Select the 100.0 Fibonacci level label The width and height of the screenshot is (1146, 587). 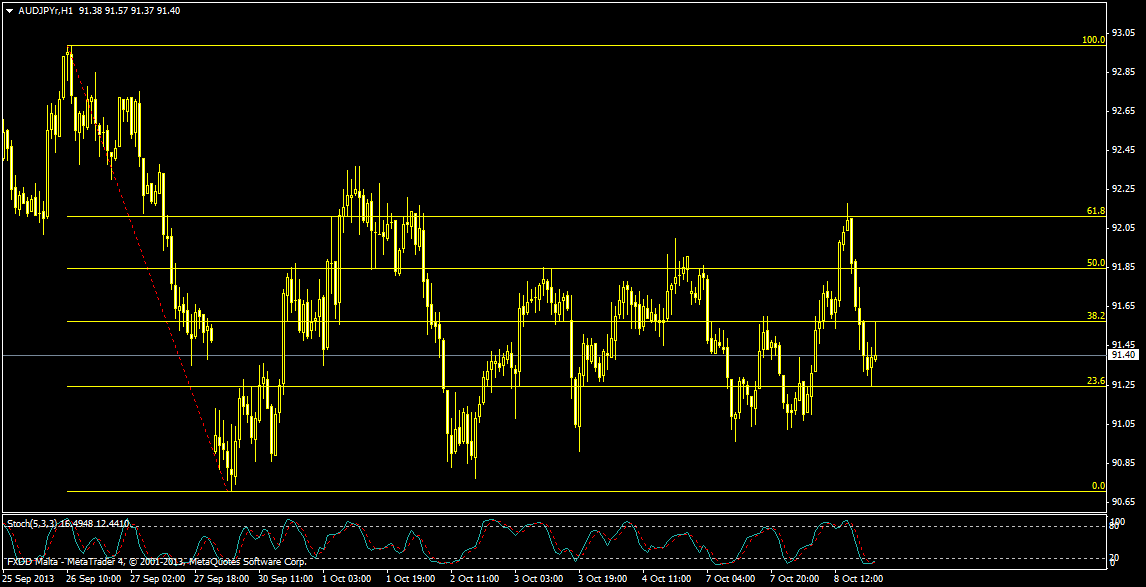click(1093, 40)
